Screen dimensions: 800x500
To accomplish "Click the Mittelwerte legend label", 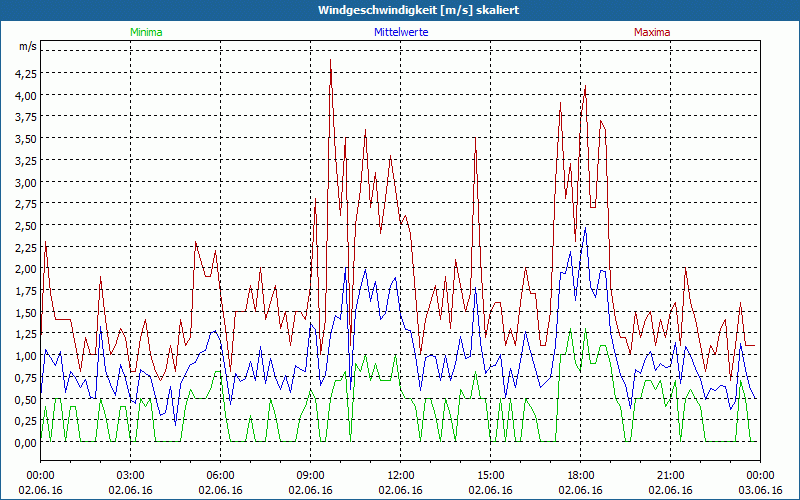I will (x=401, y=32).
